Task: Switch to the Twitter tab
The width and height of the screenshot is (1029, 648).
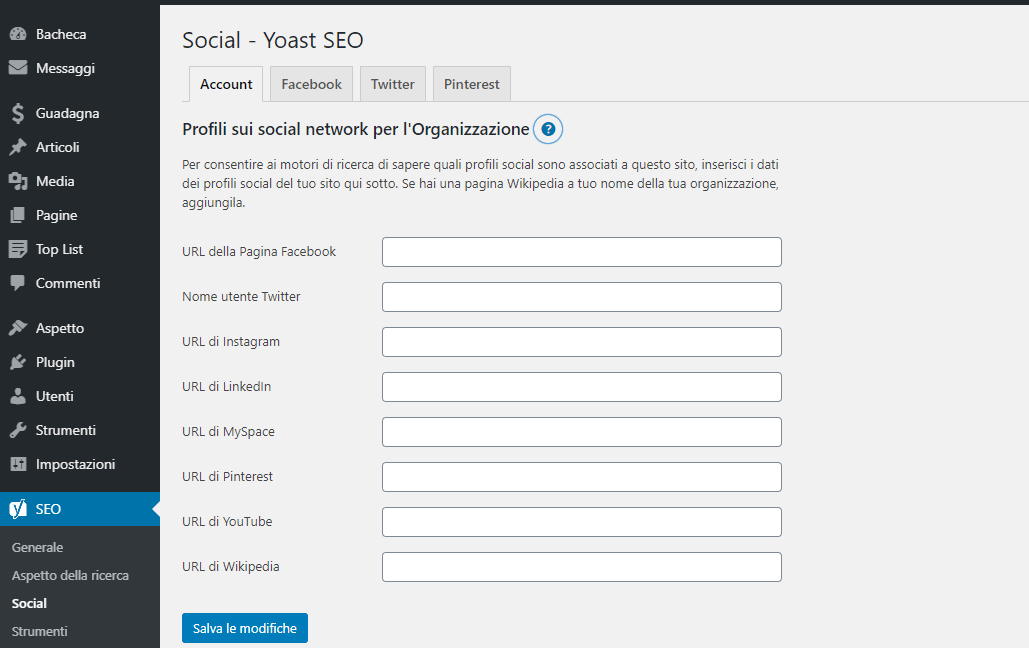Action: tap(392, 84)
